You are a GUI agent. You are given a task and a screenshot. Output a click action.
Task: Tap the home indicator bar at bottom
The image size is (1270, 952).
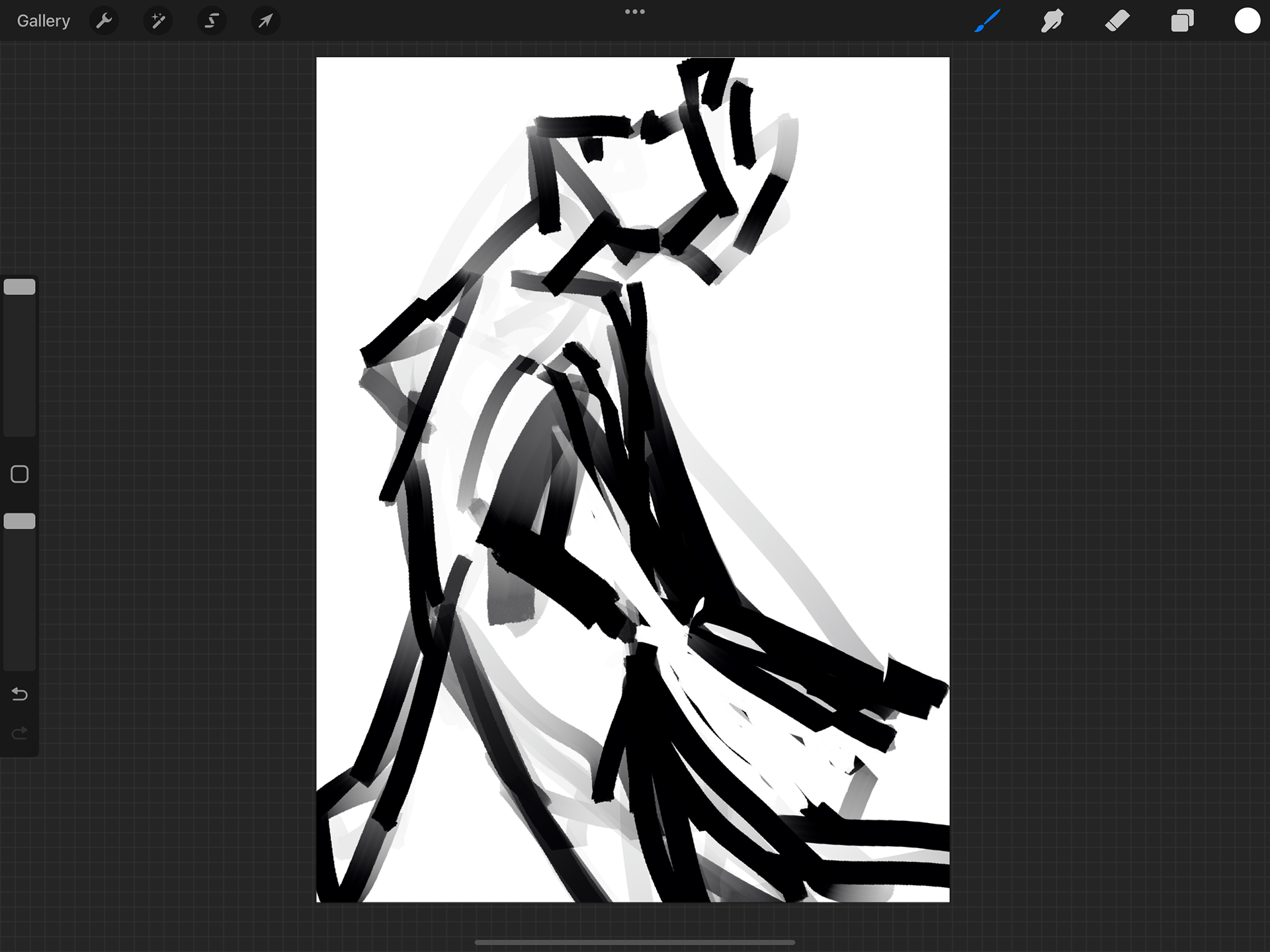pos(634,942)
